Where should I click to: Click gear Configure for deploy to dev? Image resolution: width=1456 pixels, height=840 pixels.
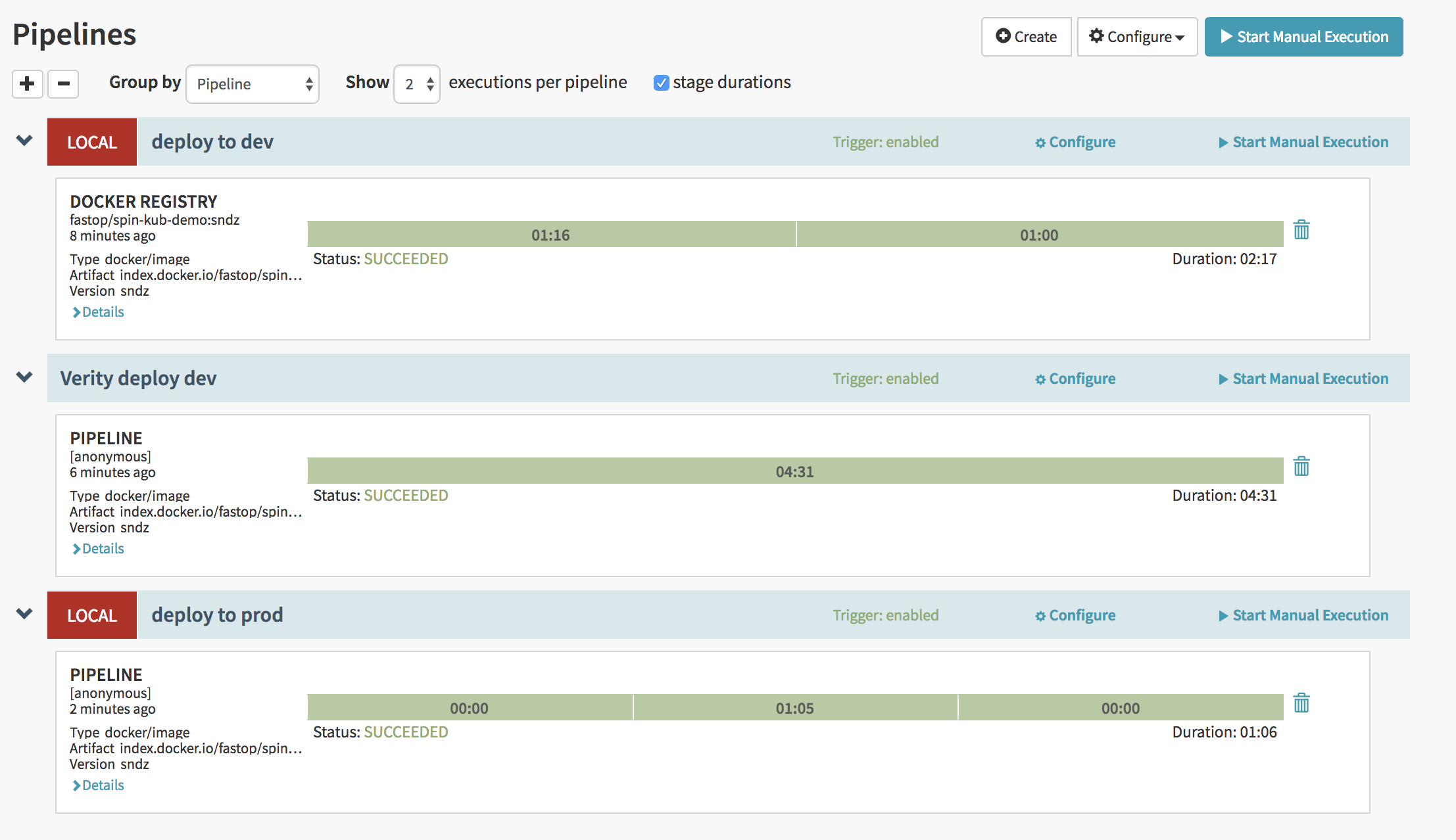1075,142
